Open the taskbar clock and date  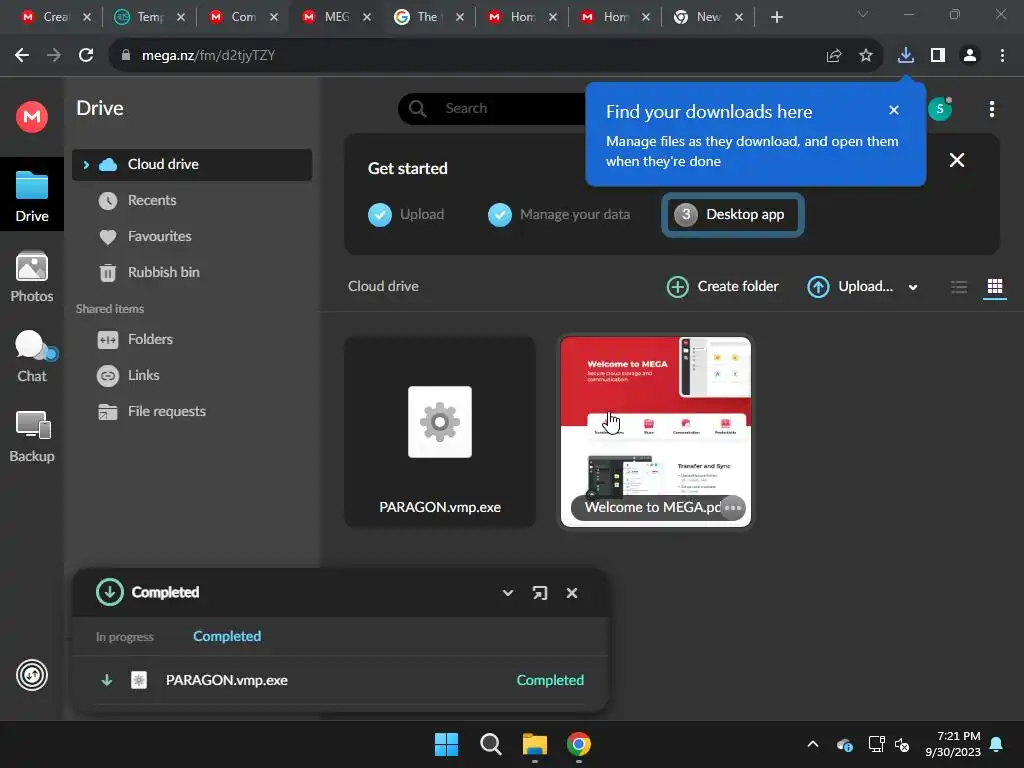[953, 744]
